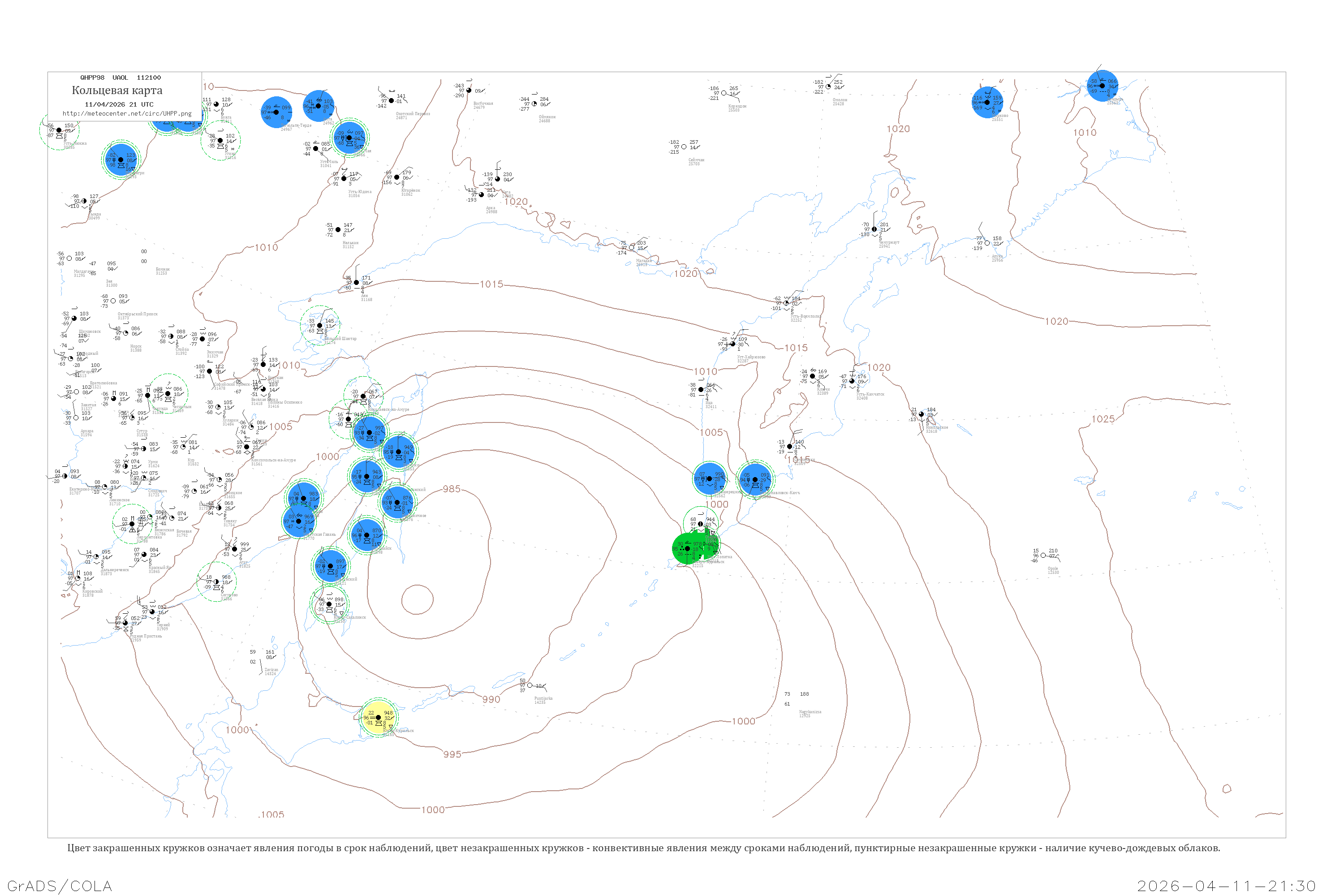Click the 2026-04-11-21:30 timestamp
This screenshot has height=896, width=1344.
click(1226, 886)
